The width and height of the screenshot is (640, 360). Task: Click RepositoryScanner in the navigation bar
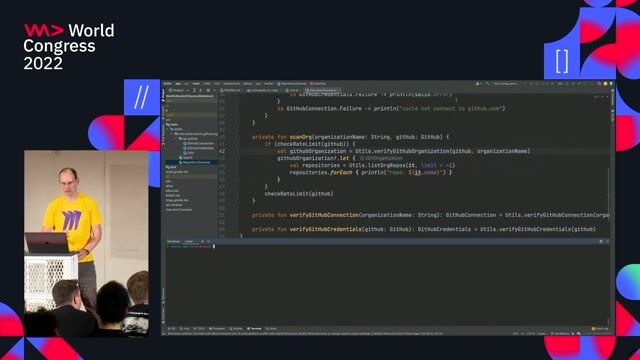pos(291,84)
